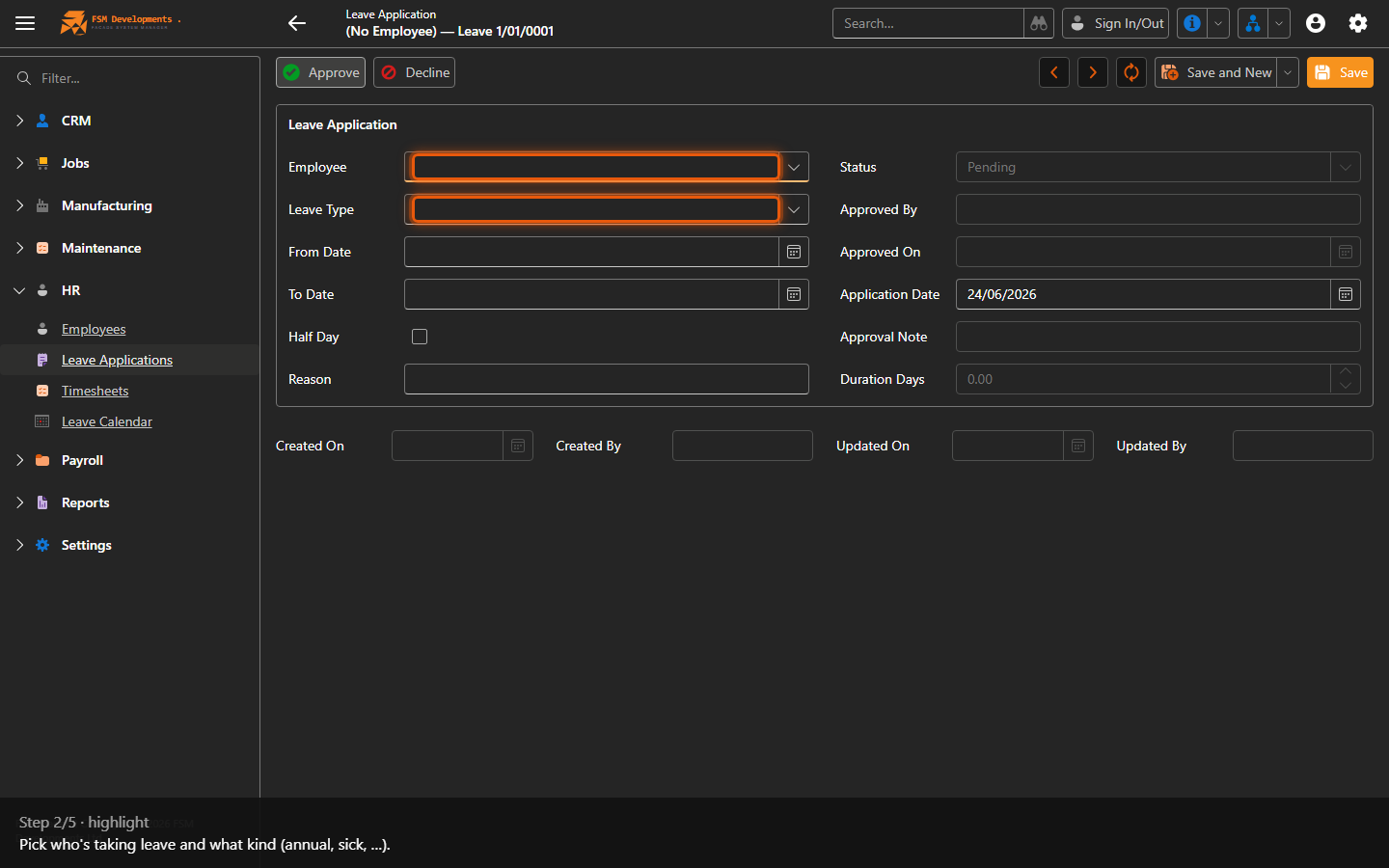
Task: Open the info icon button
Action: coord(1192,23)
